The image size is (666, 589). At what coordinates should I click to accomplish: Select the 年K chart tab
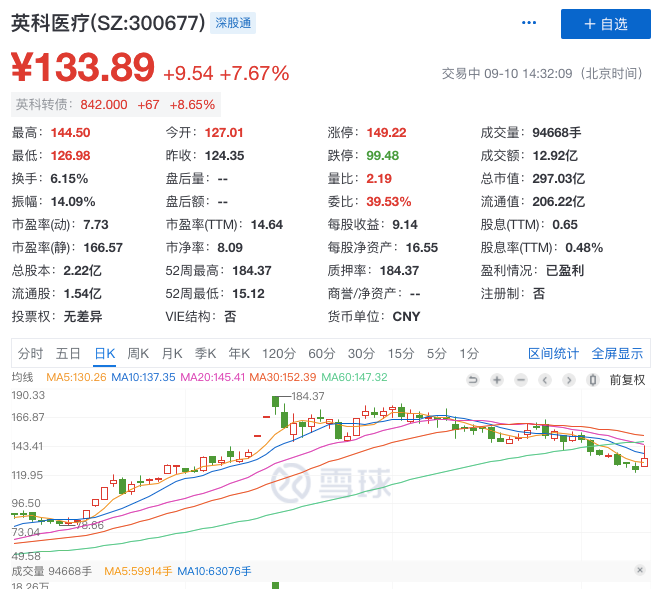click(x=239, y=353)
